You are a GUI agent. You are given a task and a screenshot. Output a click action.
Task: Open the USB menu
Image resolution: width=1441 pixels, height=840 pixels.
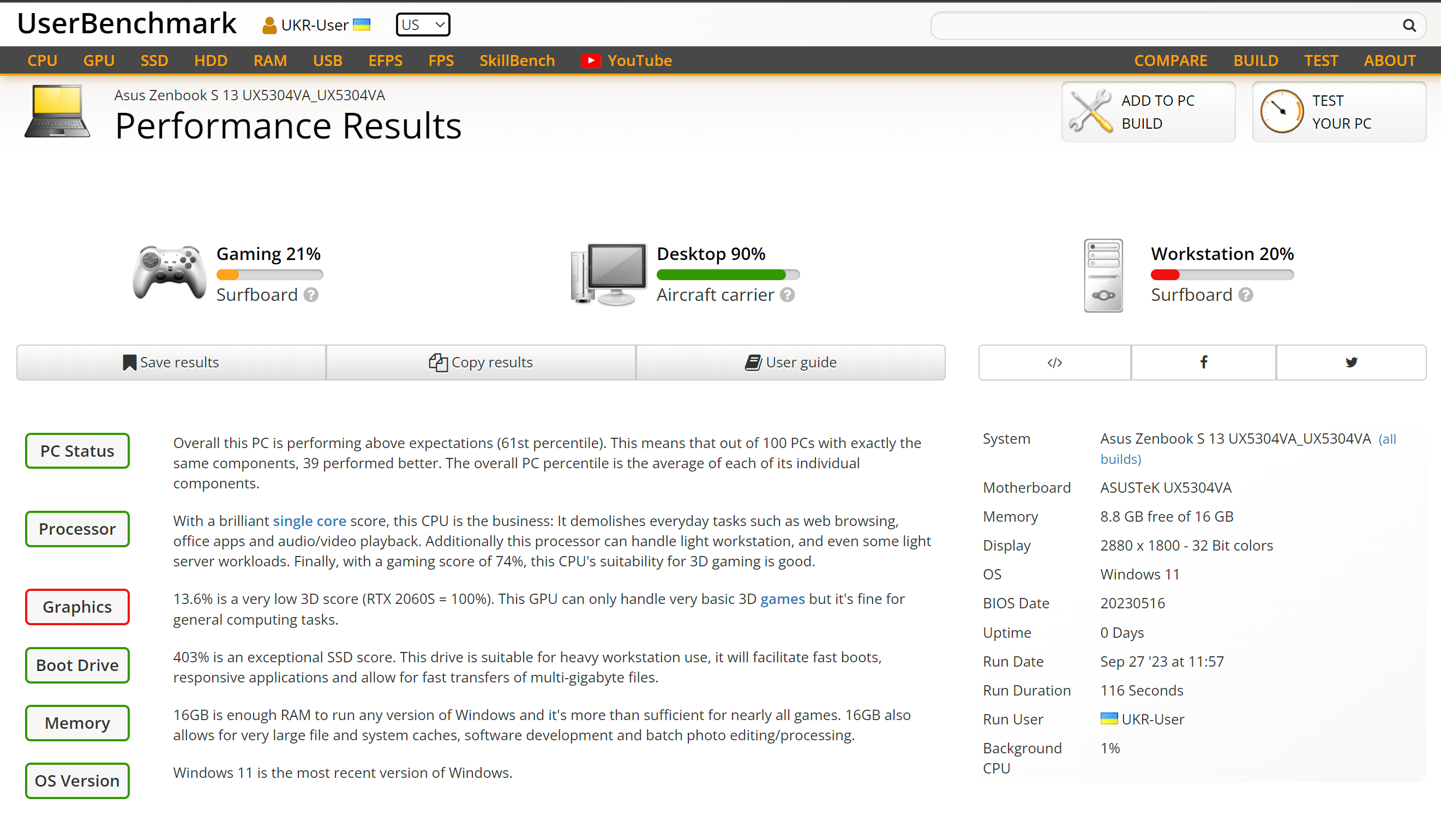pyautogui.click(x=328, y=61)
